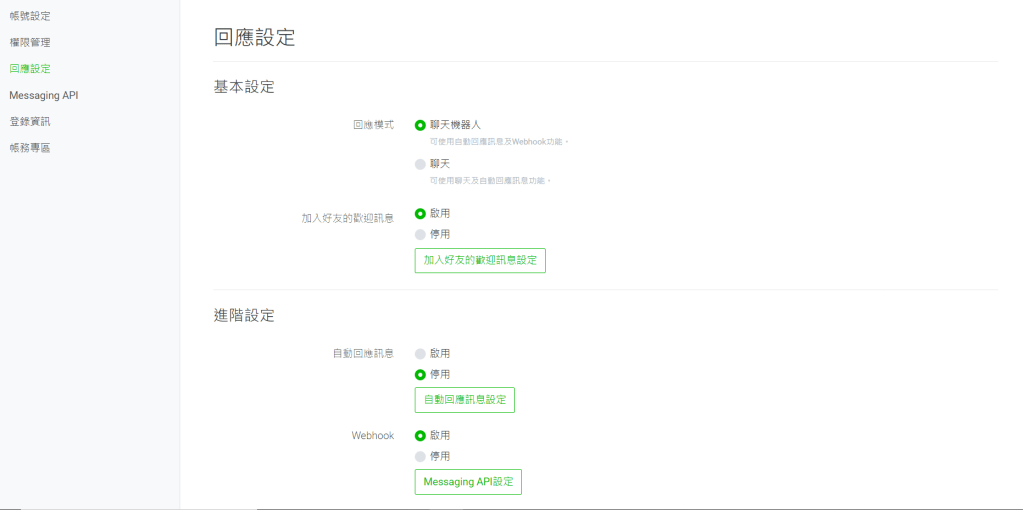This screenshot has width=1023, height=510.
Task: Open Messaging API in the sidebar
Action: pos(43,95)
